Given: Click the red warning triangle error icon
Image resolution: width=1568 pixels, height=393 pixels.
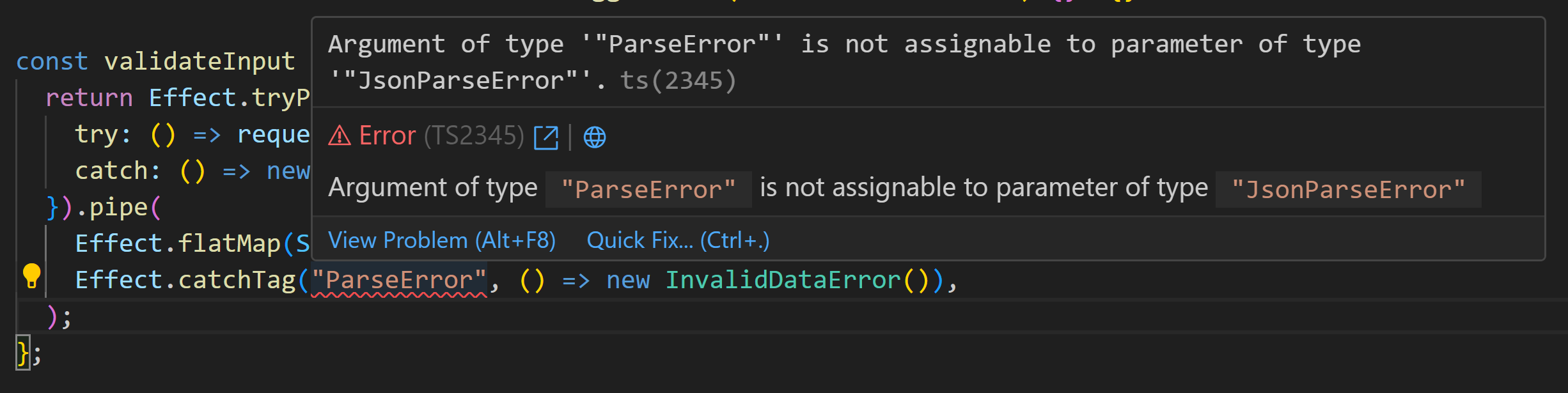Looking at the screenshot, I should pos(340,136).
